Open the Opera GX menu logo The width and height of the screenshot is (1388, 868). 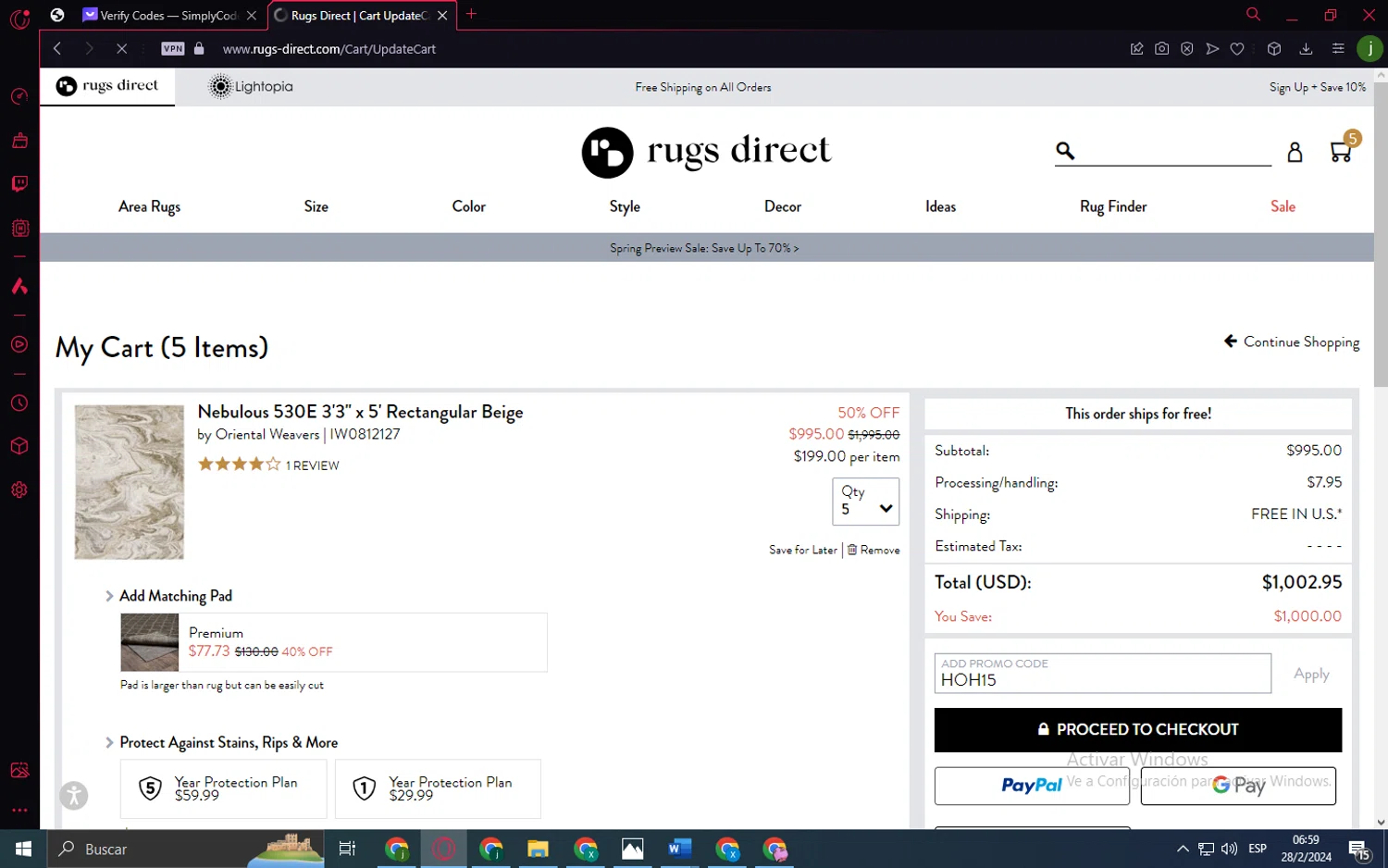(x=19, y=18)
